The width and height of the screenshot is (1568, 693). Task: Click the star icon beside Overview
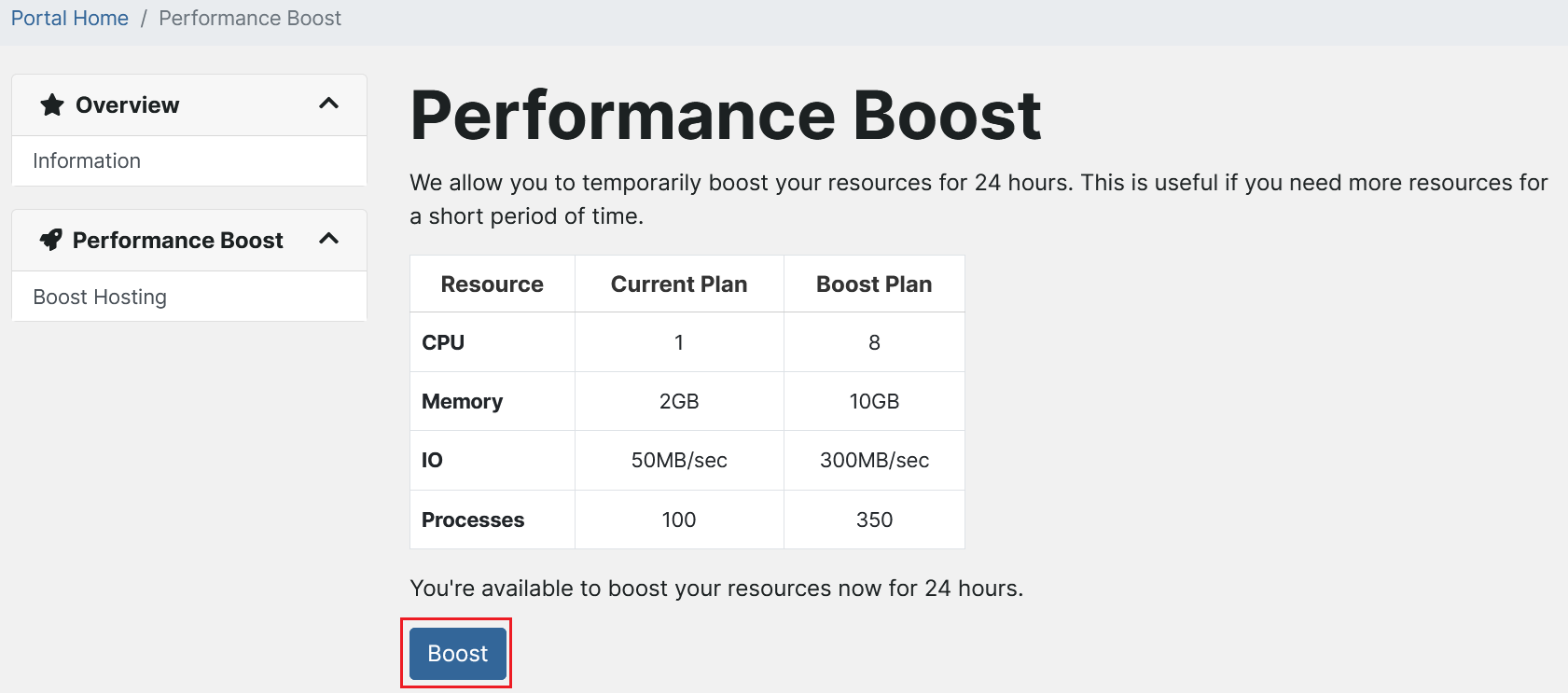[x=51, y=104]
